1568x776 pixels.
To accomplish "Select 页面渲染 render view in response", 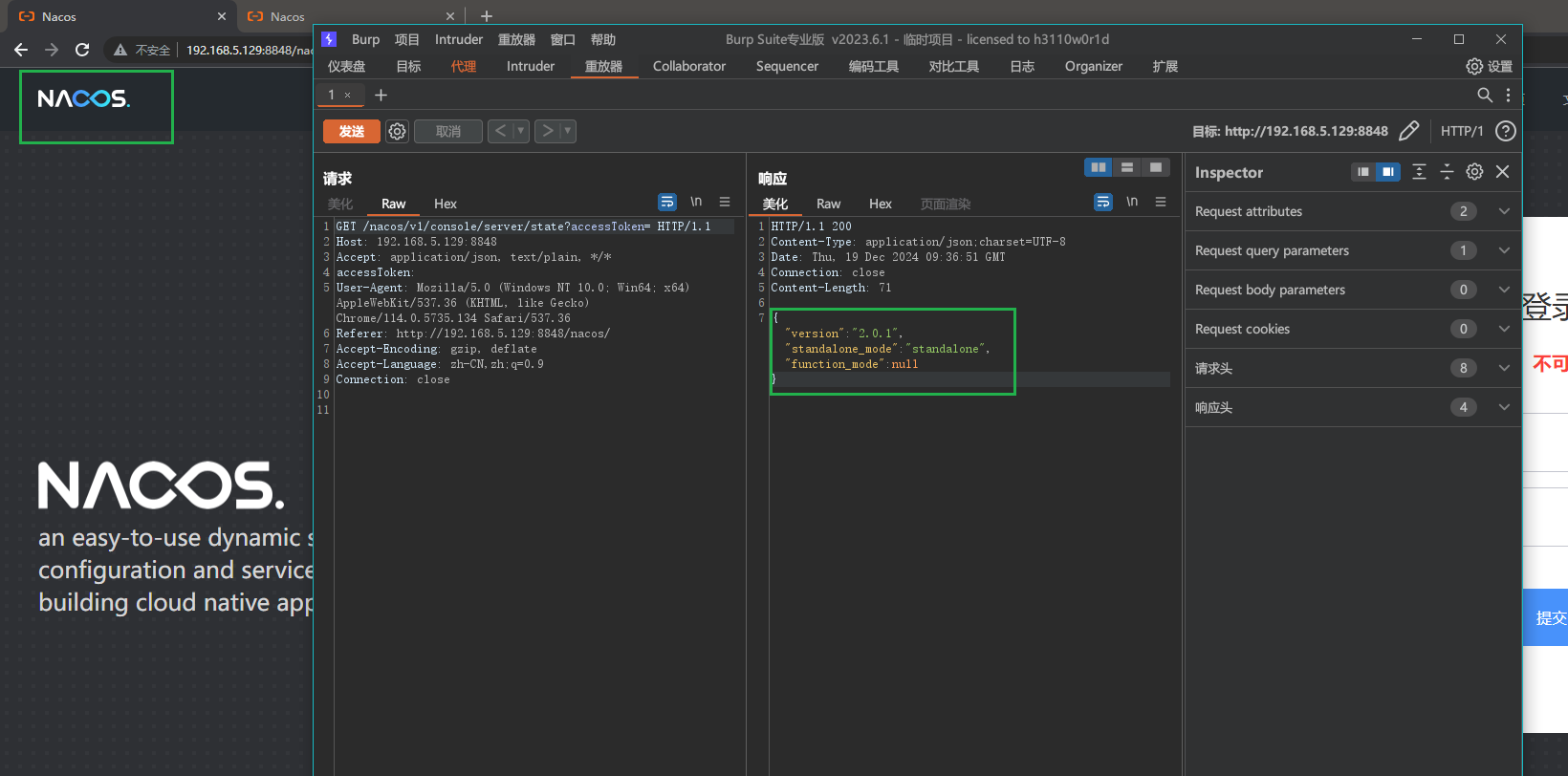I will point(946,204).
